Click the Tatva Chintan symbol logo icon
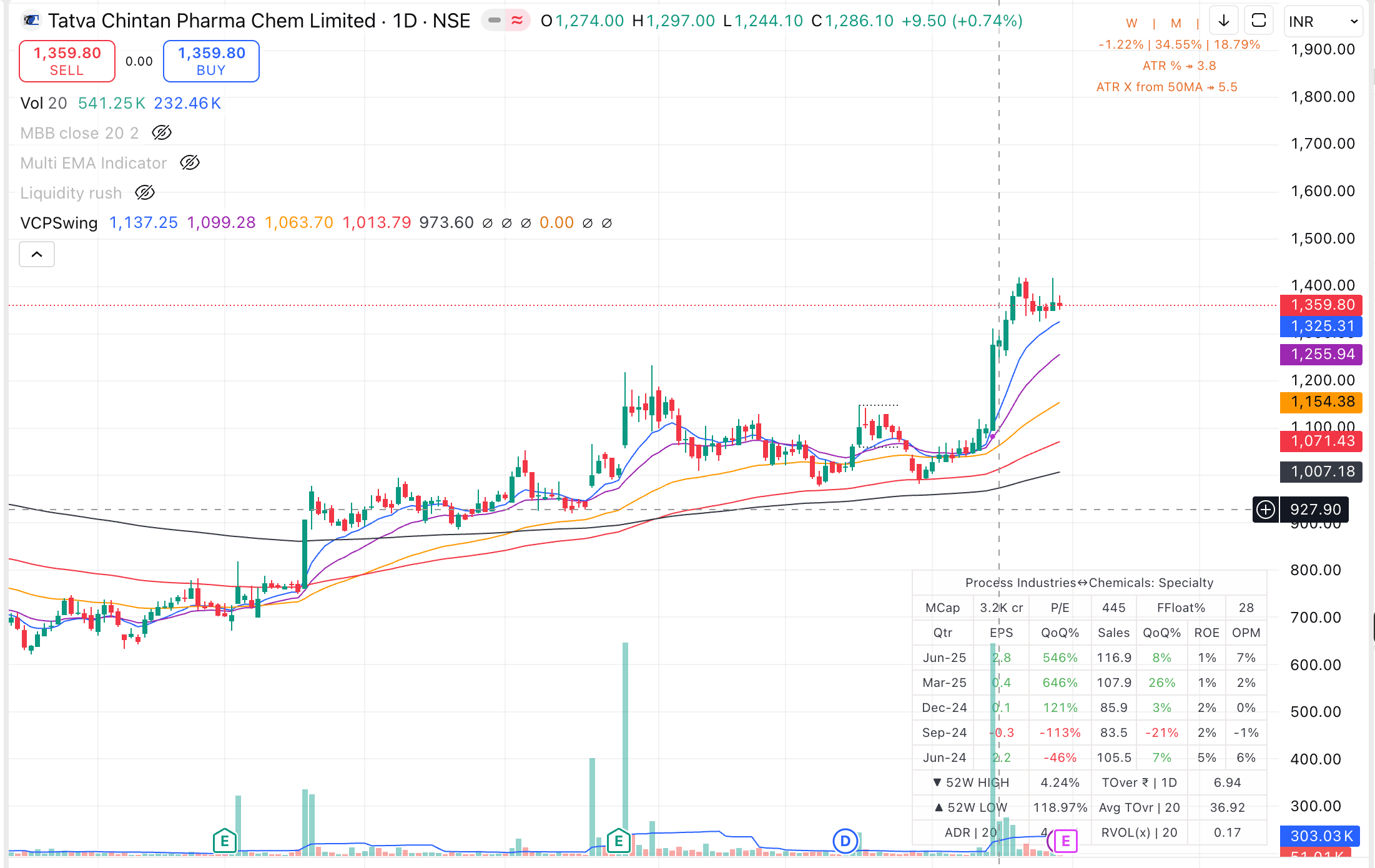The image size is (1375, 868). (31, 21)
